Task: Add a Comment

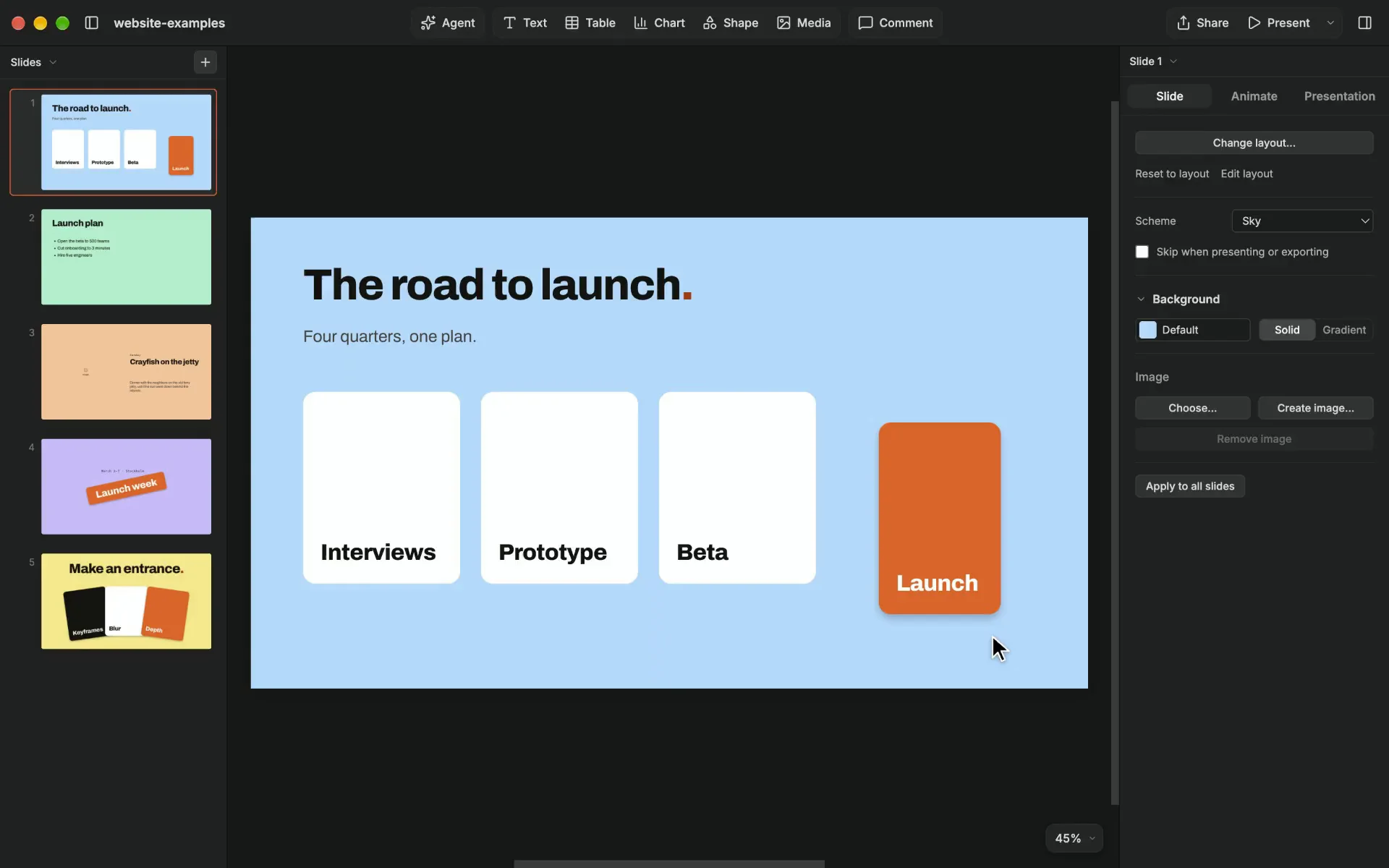Action: point(896,22)
